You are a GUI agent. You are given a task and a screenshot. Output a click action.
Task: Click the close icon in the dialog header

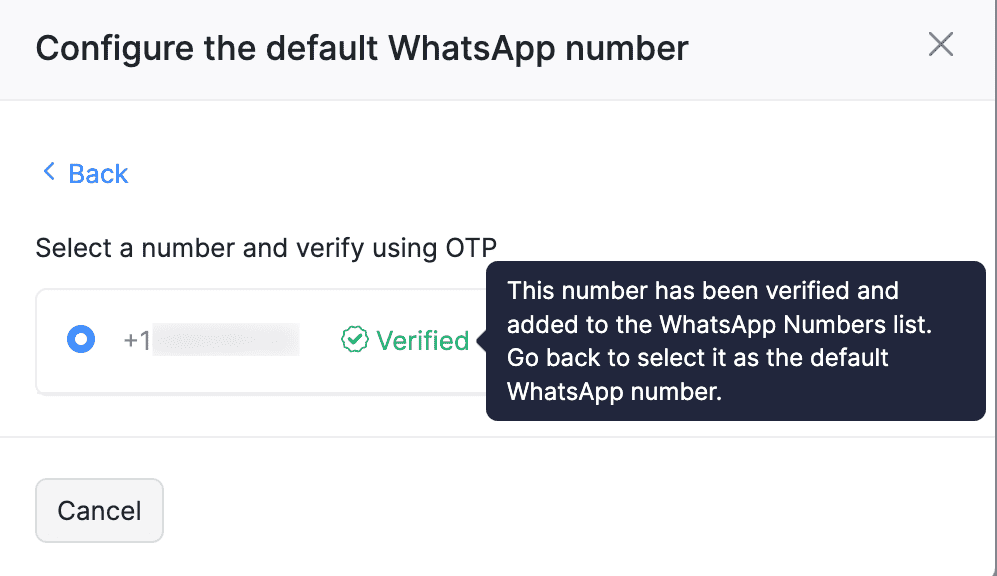click(941, 44)
